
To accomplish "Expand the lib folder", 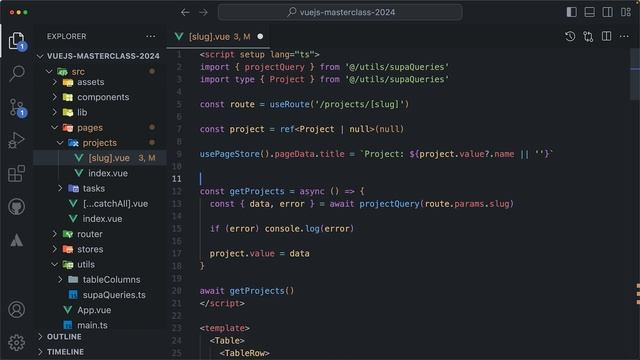I will (x=55, y=112).
